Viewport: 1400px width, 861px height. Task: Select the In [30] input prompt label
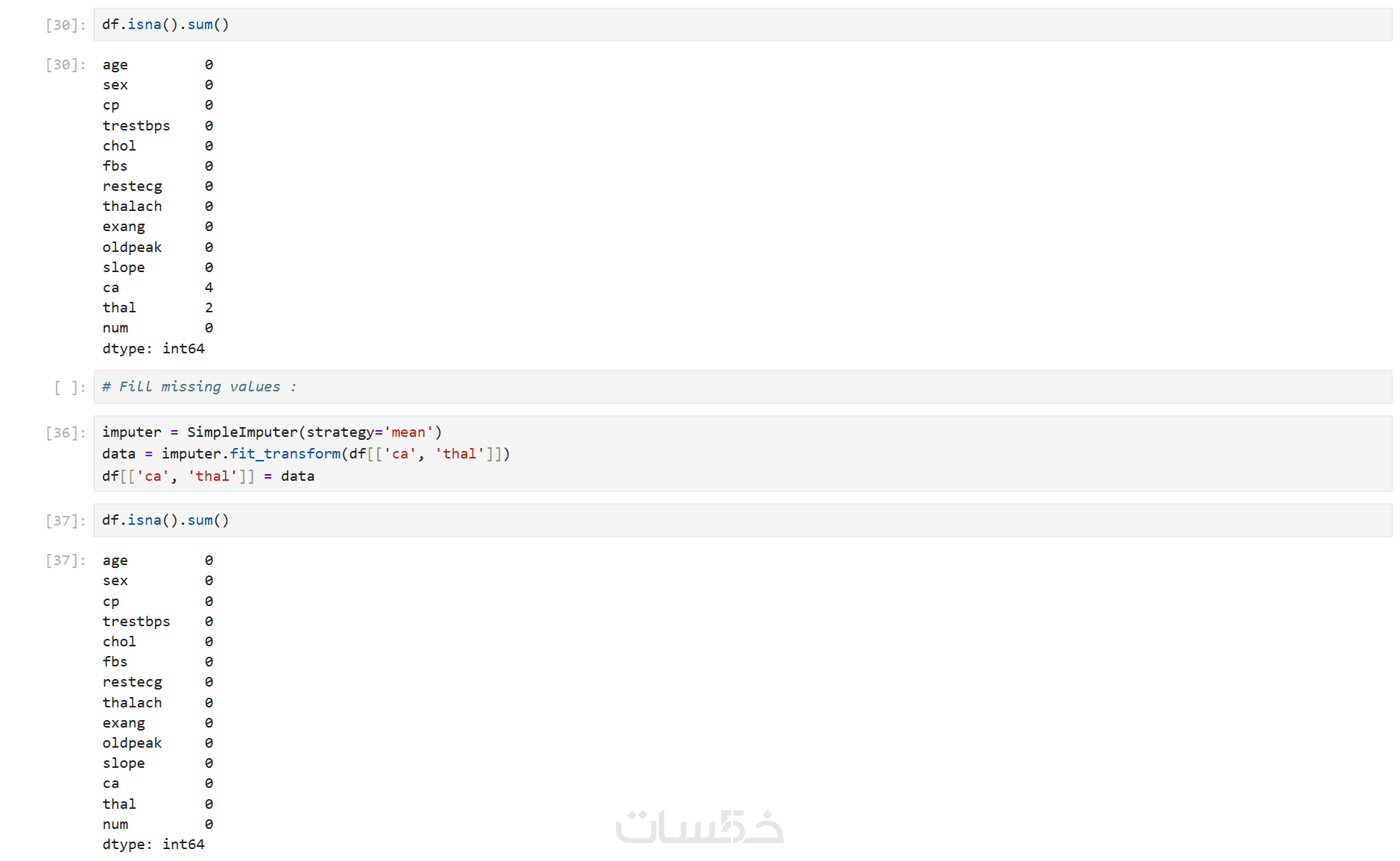[66, 25]
